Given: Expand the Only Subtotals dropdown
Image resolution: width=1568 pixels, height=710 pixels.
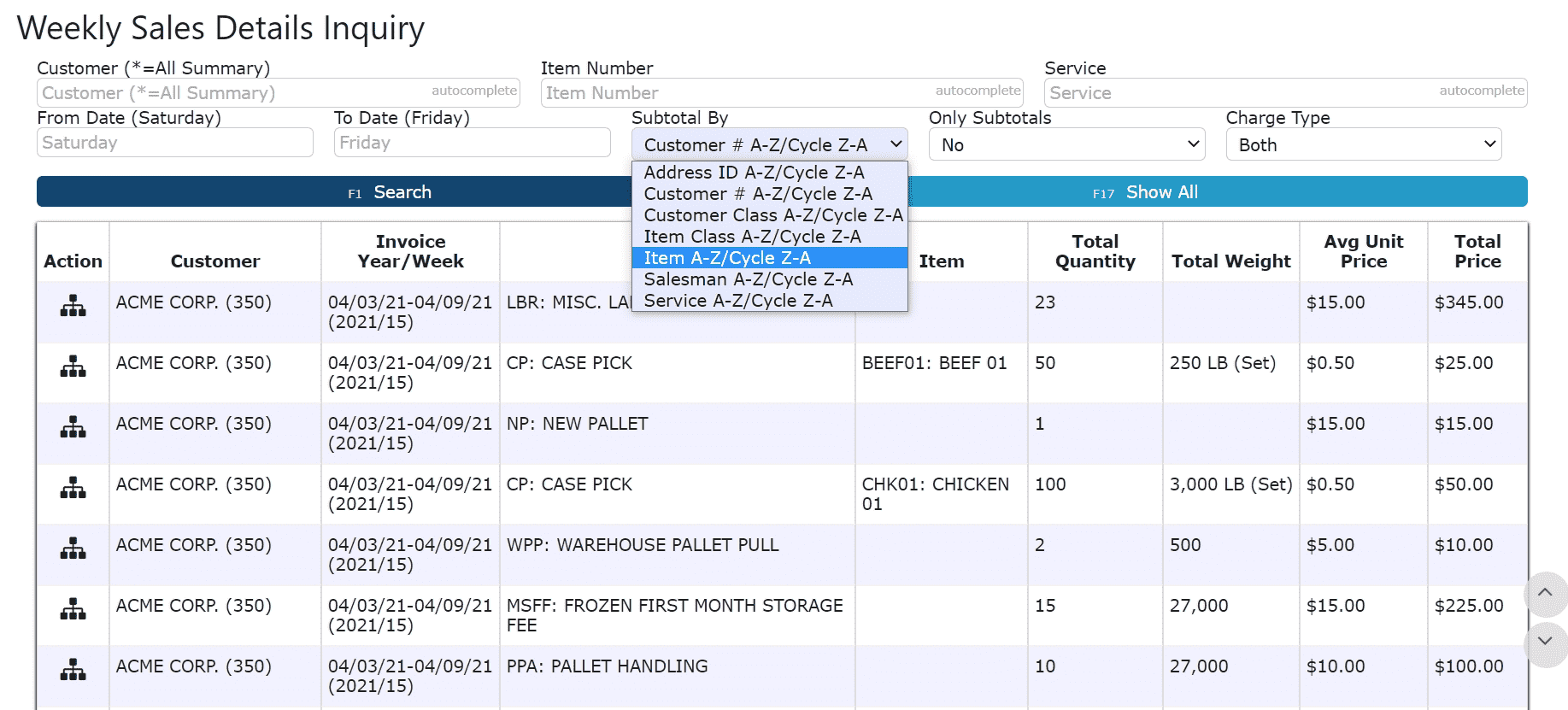Looking at the screenshot, I should tap(1066, 145).
